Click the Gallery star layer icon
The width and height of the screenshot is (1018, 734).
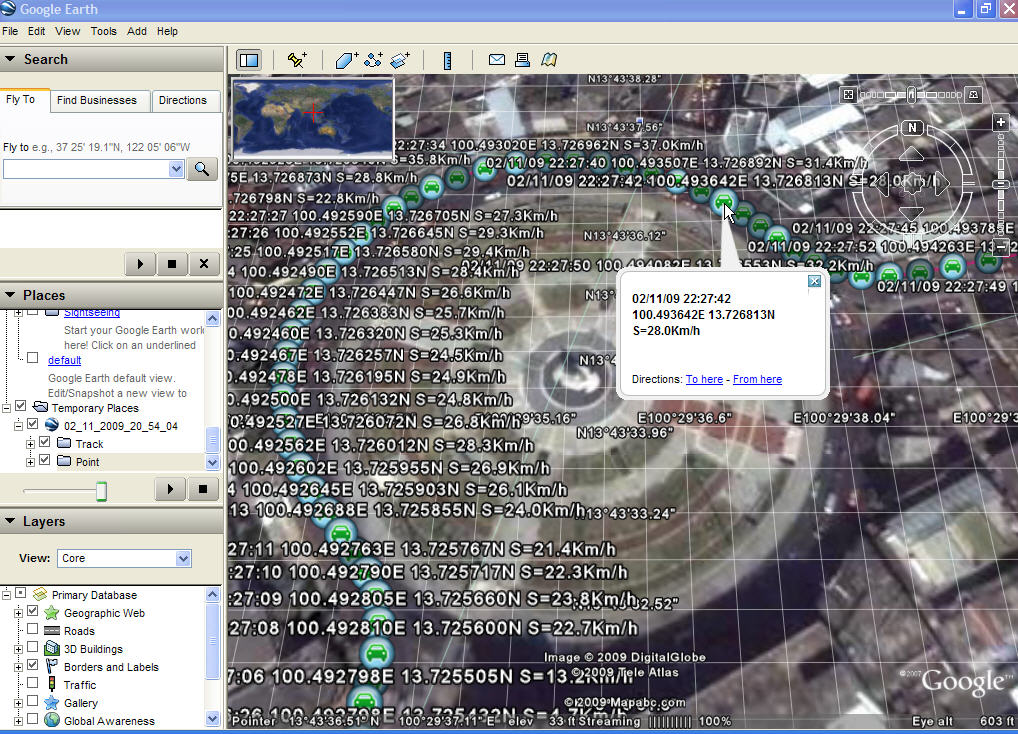(x=52, y=702)
